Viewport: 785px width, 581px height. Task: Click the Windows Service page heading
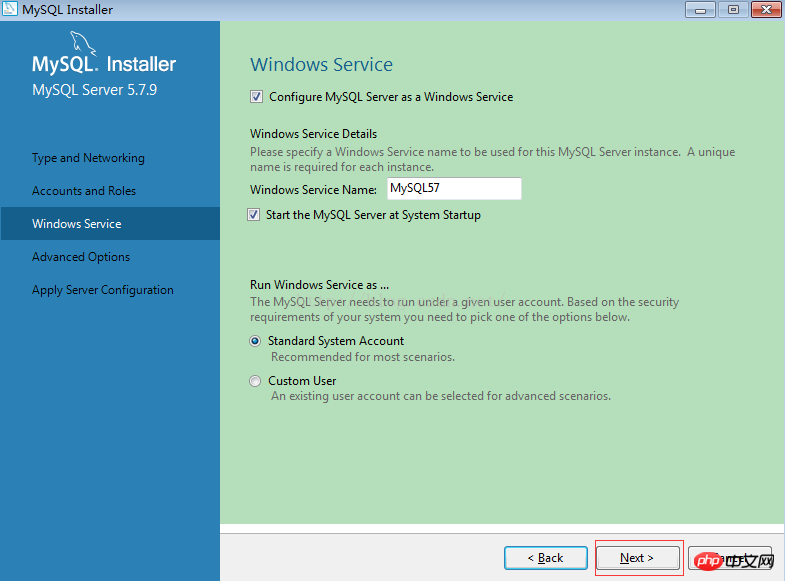coord(321,65)
